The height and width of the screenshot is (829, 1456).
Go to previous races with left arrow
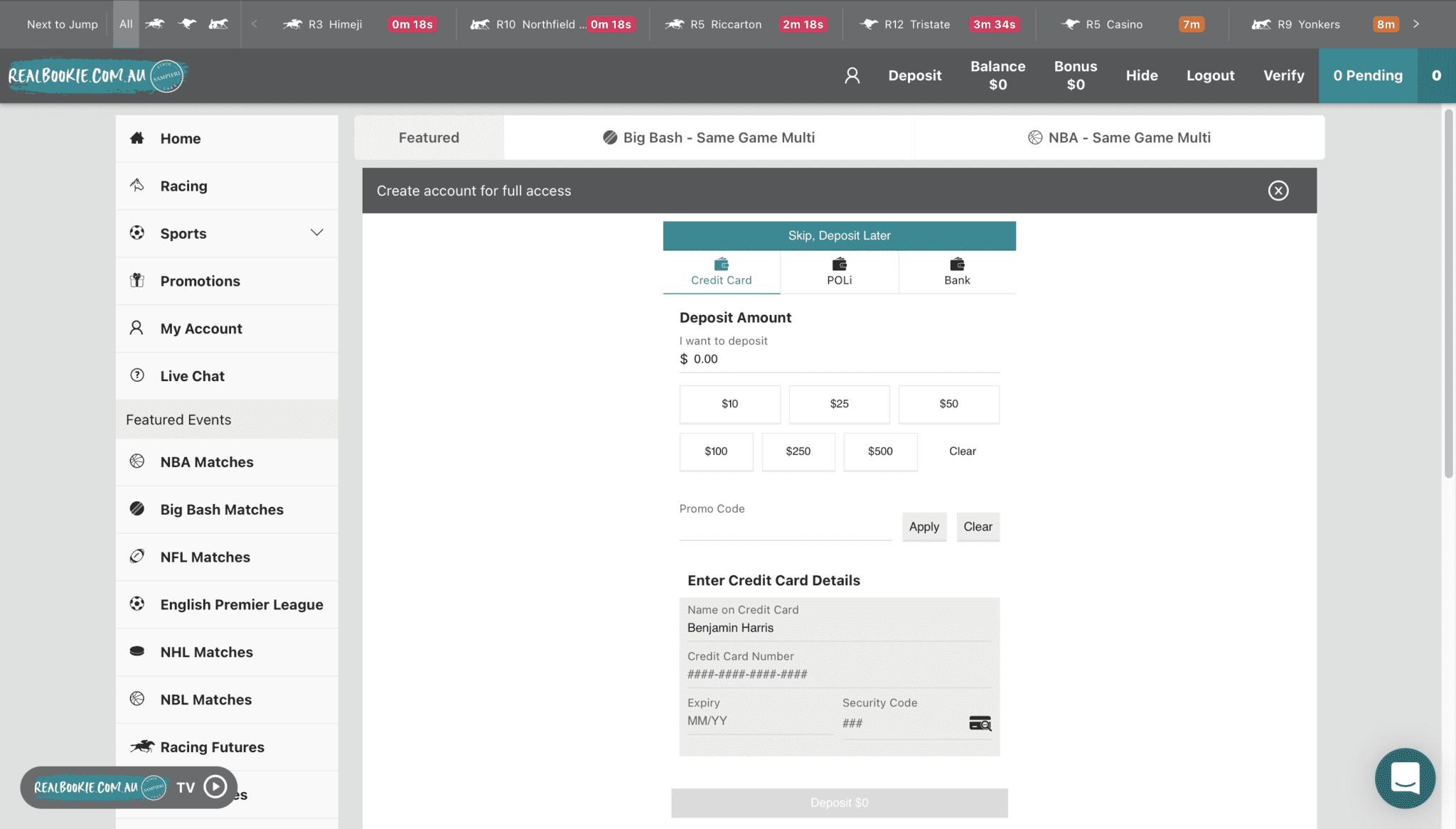coord(254,24)
